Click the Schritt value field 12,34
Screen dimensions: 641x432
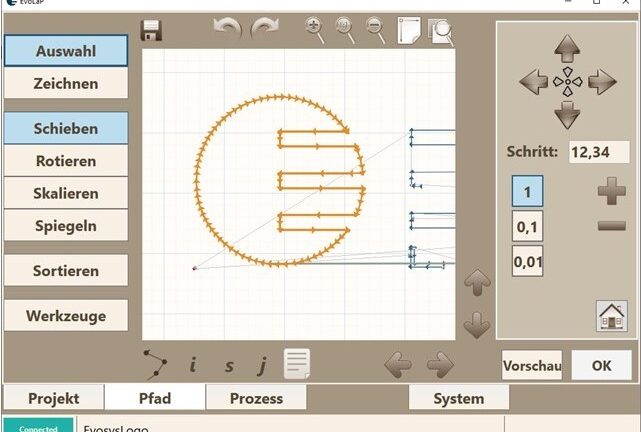599,152
